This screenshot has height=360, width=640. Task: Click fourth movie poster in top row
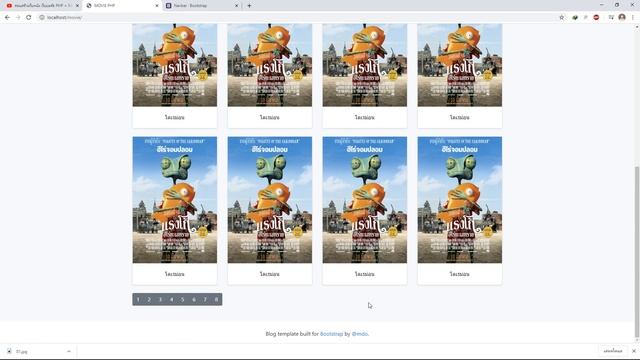coord(460,65)
